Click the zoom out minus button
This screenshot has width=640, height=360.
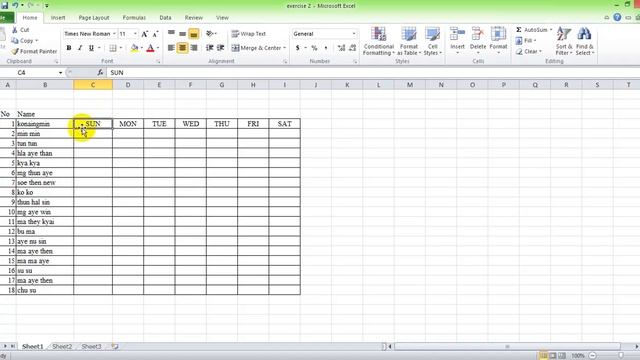click(x=593, y=356)
